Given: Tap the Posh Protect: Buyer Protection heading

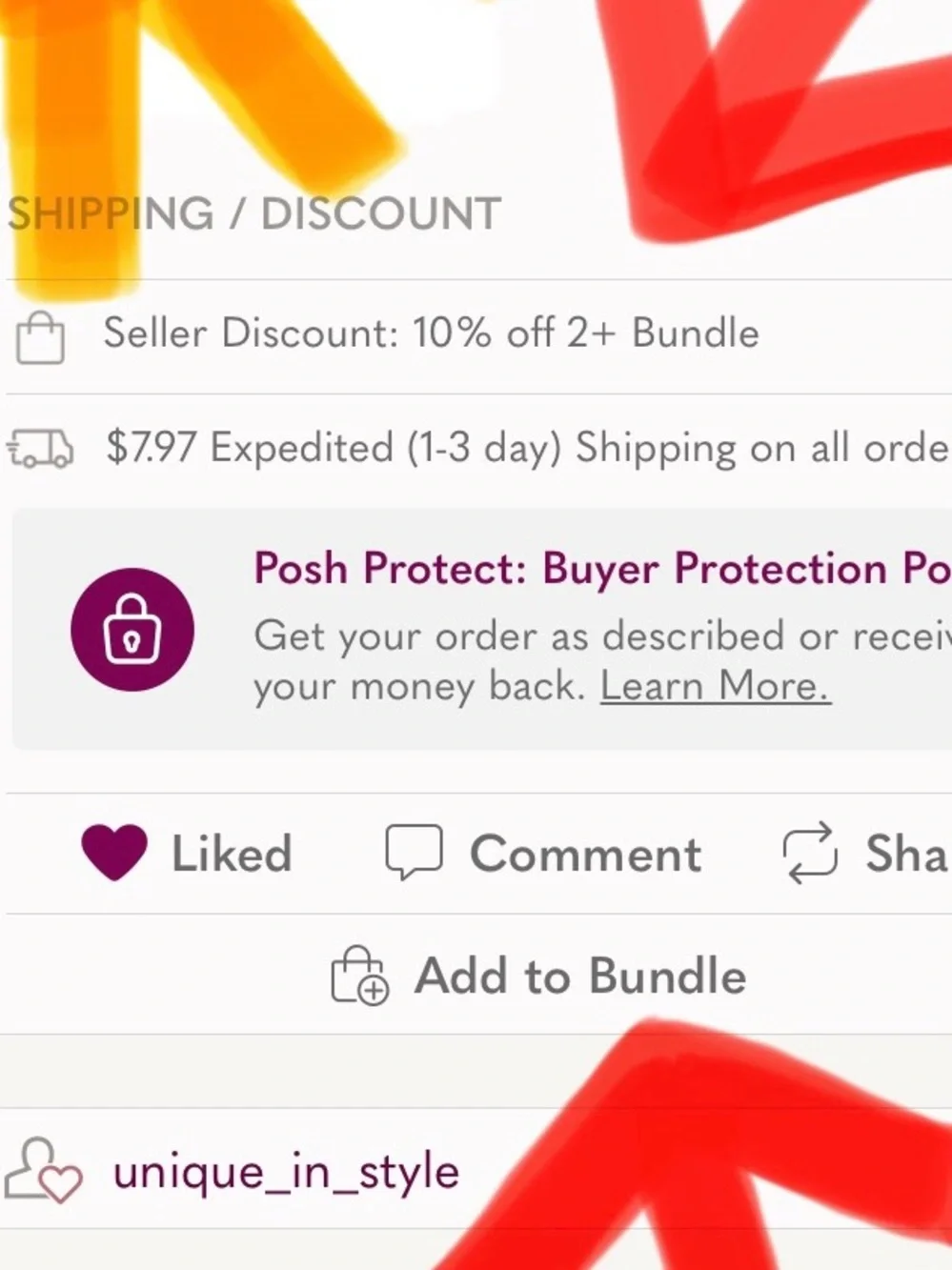Looking at the screenshot, I should pyautogui.click(x=602, y=568).
